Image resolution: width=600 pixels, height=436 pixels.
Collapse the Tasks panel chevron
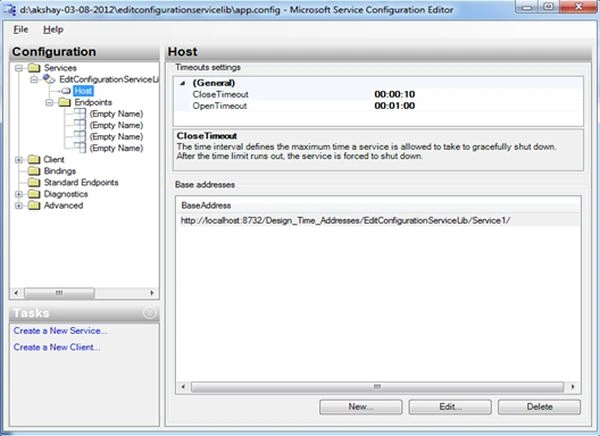pos(150,313)
